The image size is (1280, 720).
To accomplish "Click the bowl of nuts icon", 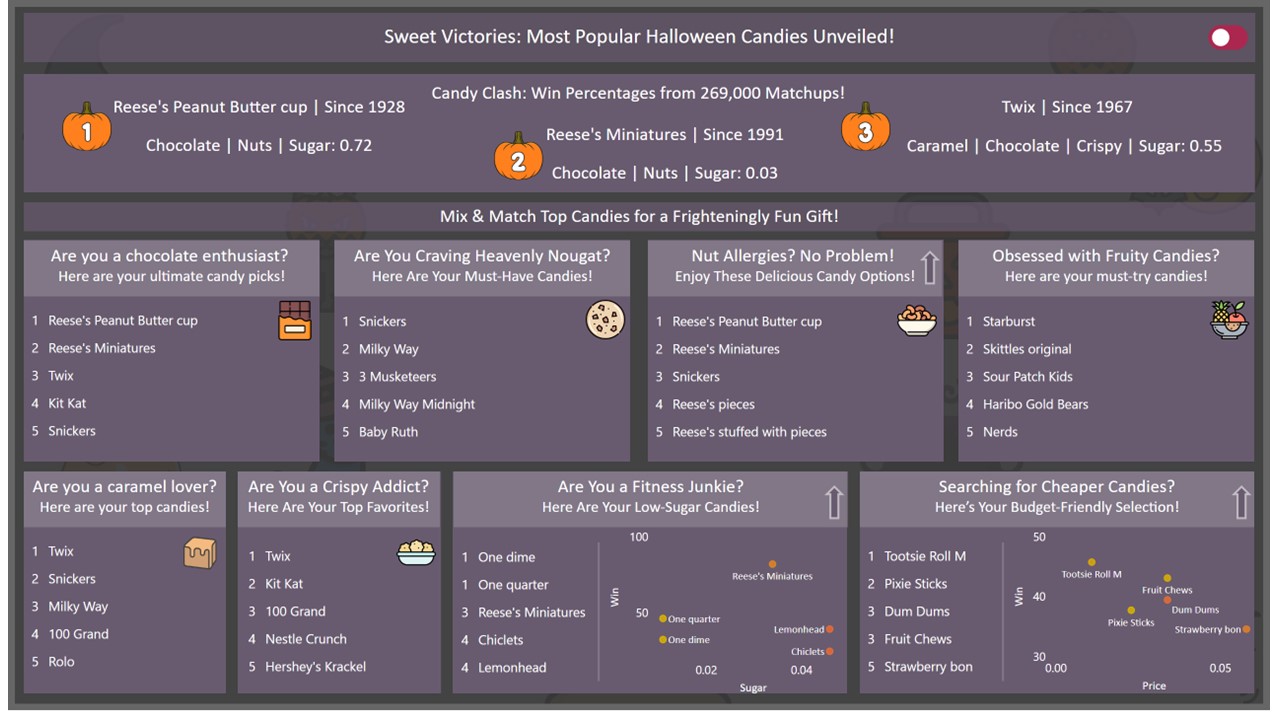I will pos(917,321).
